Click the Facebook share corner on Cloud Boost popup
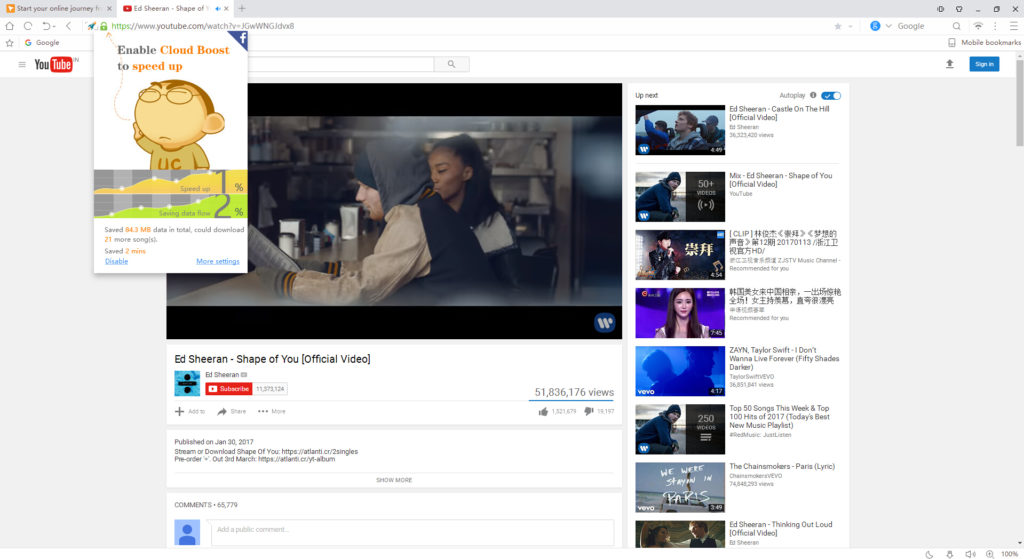This screenshot has height=559, width=1024. [x=240, y=39]
